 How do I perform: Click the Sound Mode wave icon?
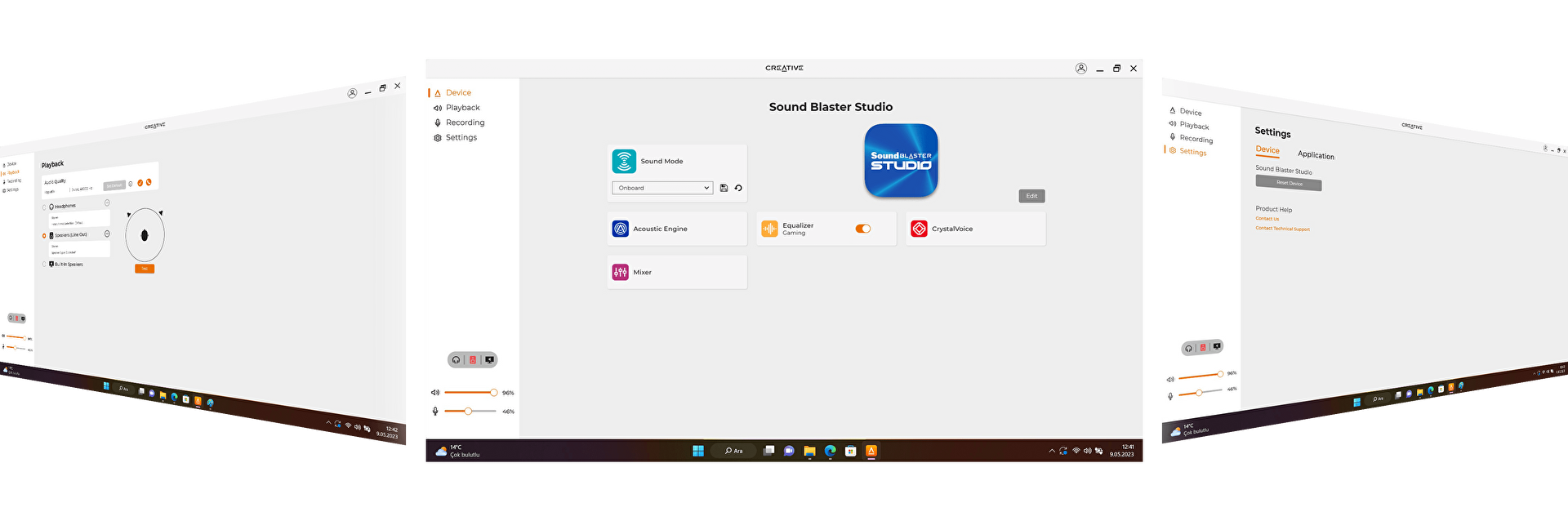[x=624, y=161]
